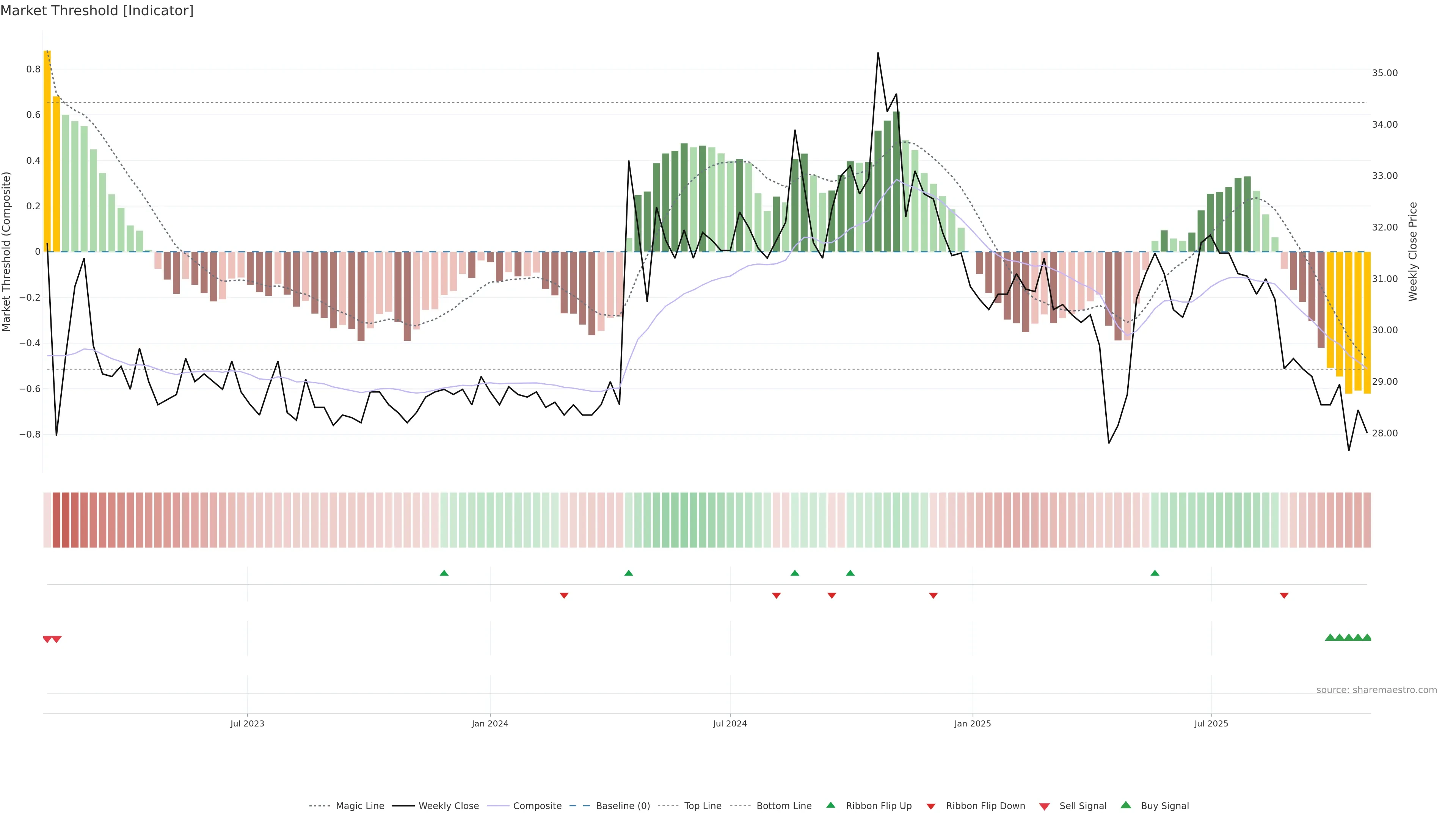Toggle the Magic Line legend entry
The image size is (1456, 819).
coord(359,806)
